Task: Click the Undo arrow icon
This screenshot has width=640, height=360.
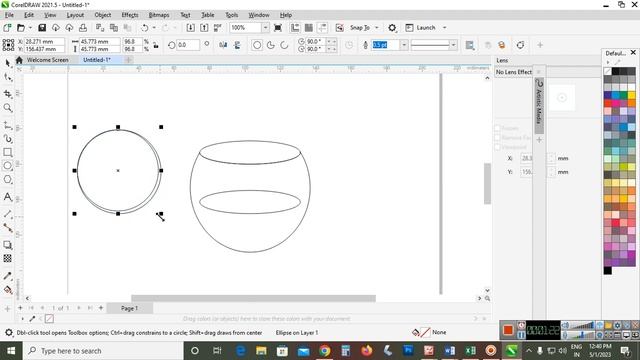Action: point(144,28)
